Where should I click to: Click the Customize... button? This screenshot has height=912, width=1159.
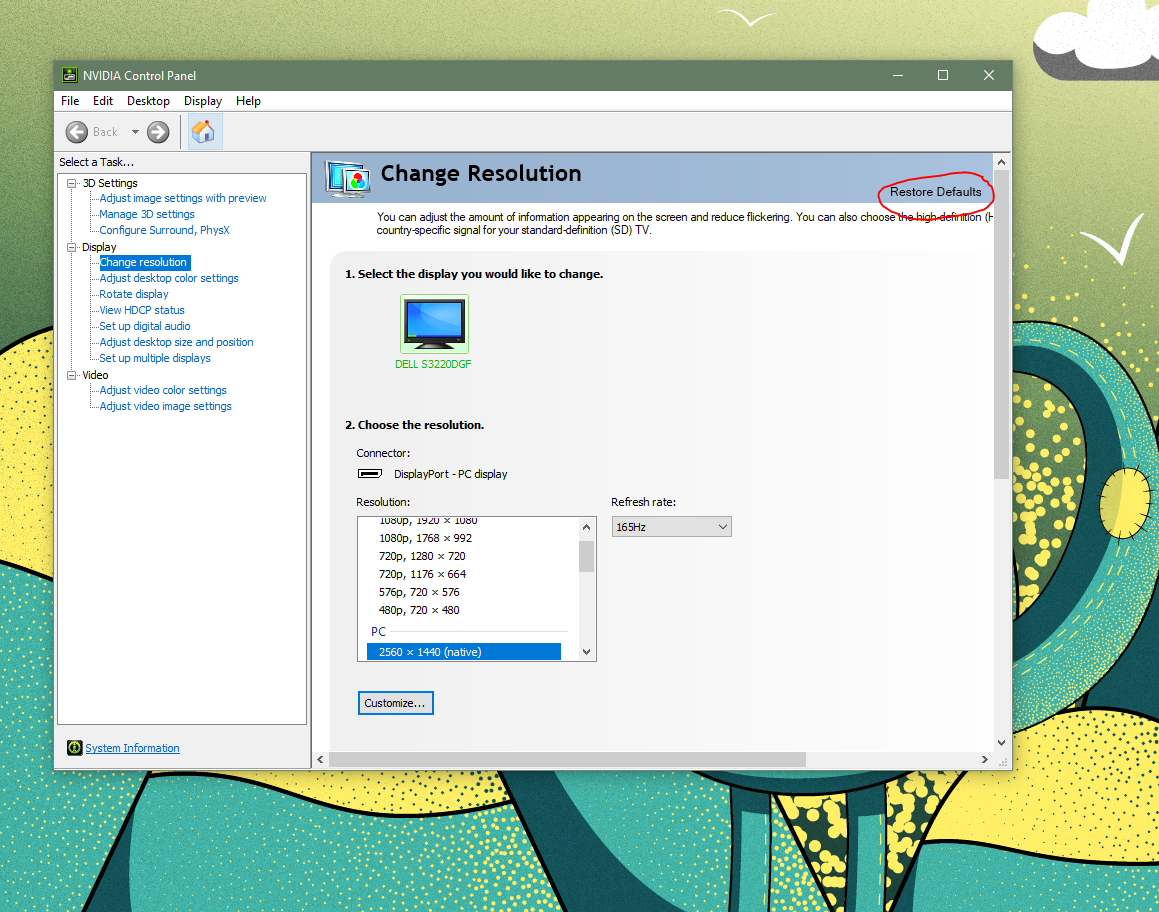pos(395,703)
